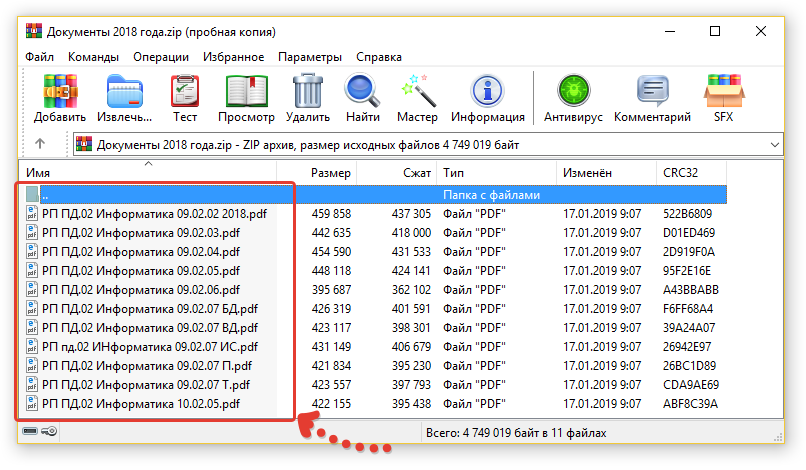Open the Параметры menu

310,57
